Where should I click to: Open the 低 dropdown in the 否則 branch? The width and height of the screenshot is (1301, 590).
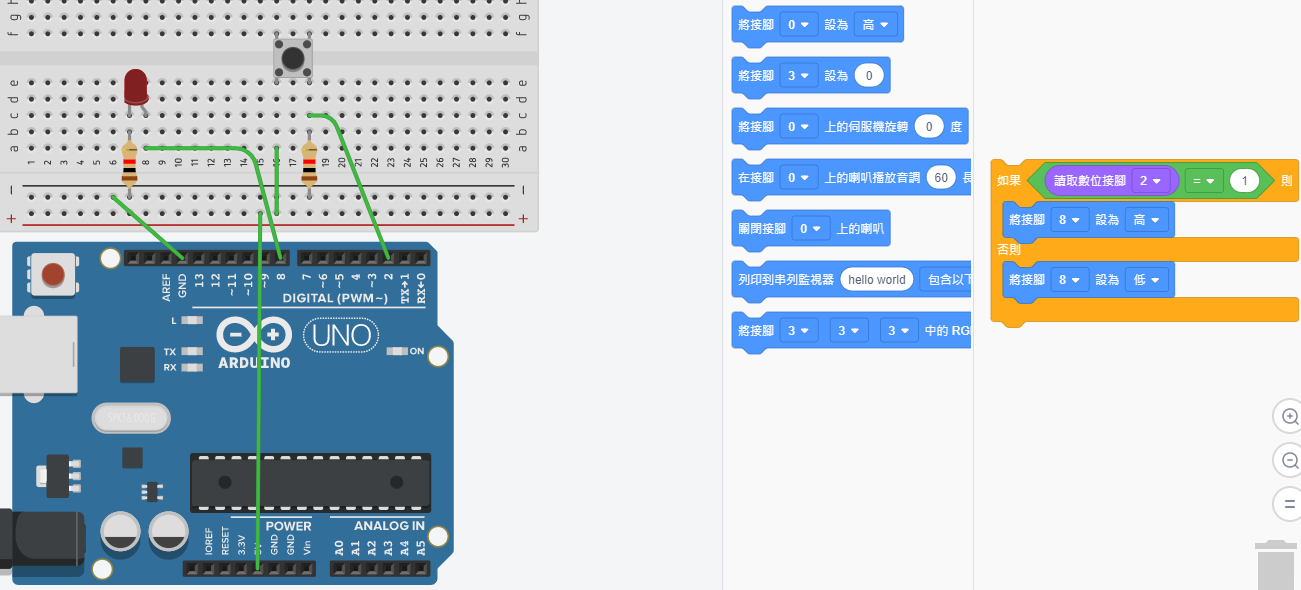coord(1146,280)
